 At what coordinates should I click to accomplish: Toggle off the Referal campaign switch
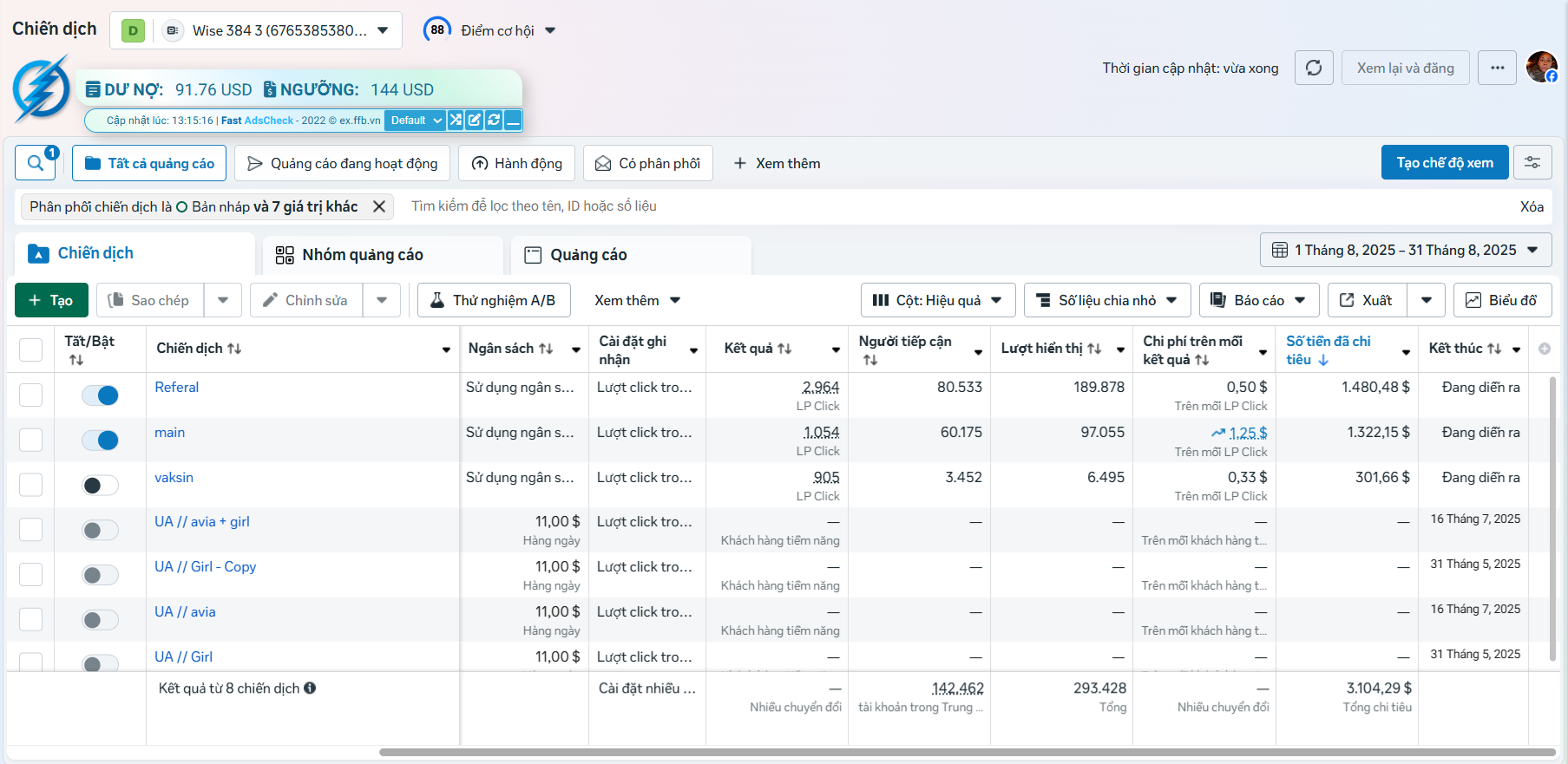click(x=100, y=395)
